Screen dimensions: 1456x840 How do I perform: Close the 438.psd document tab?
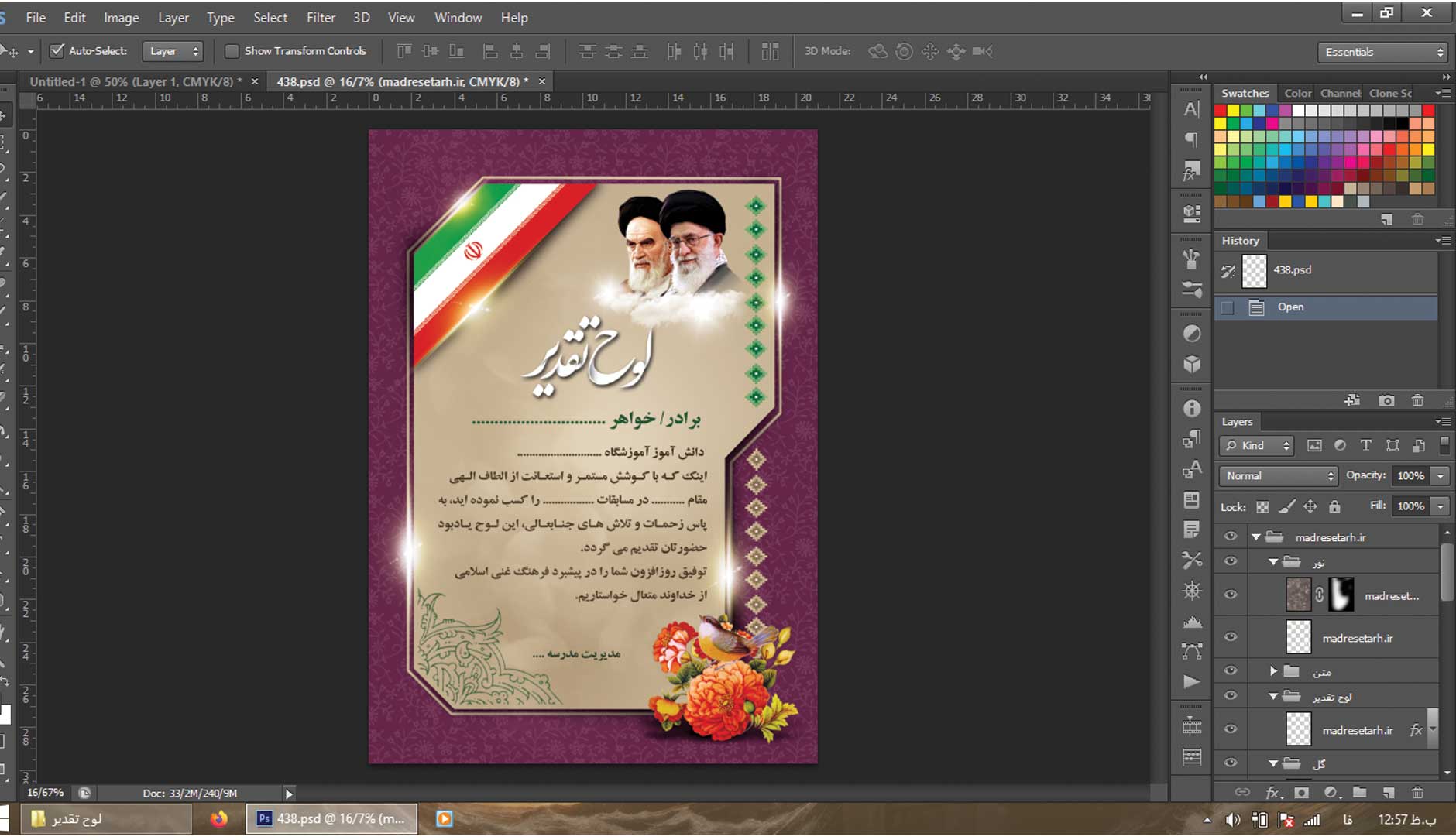coord(542,81)
